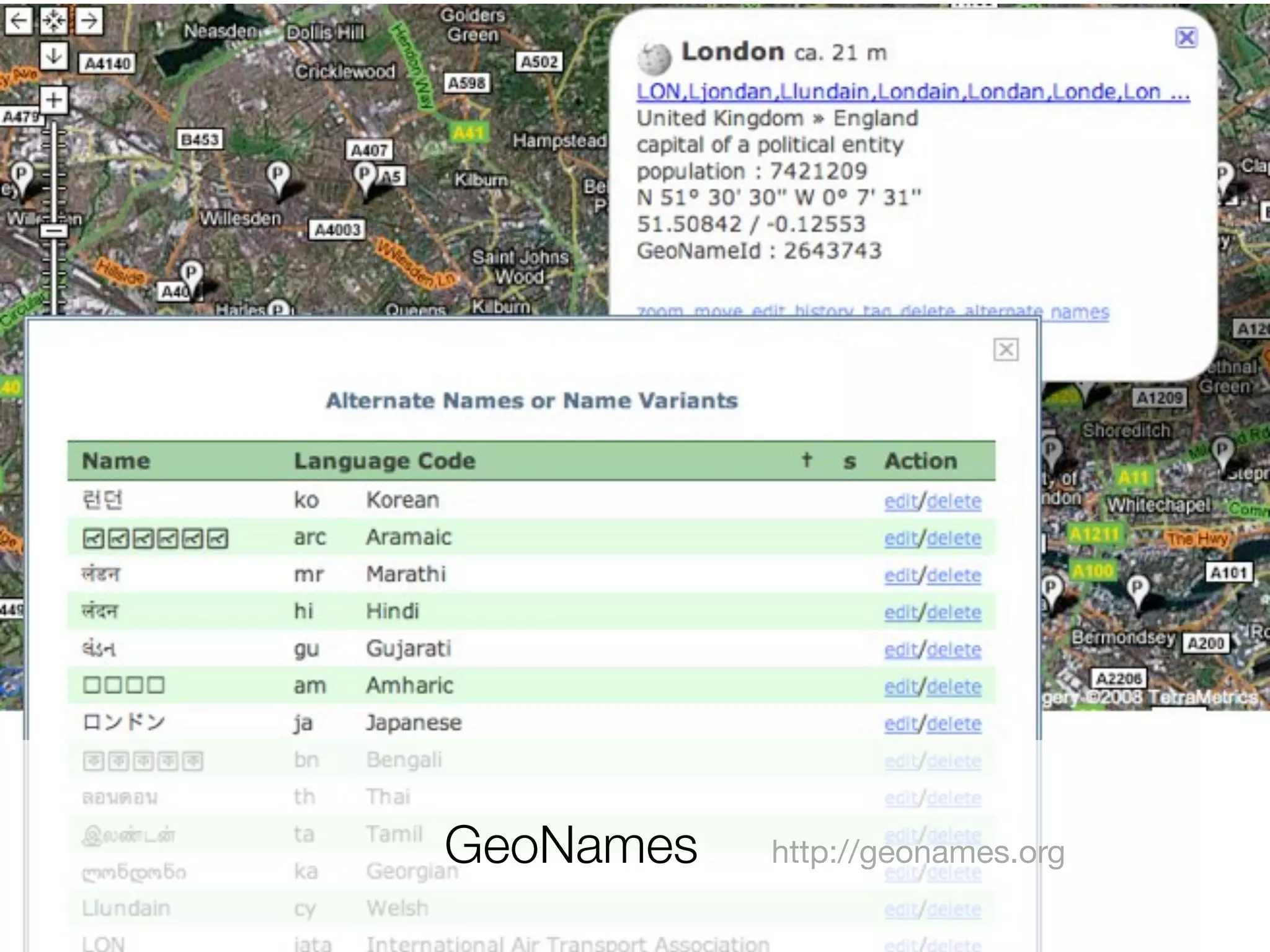Delete the Gujarati alternate name
Image resolution: width=1270 pixels, height=952 pixels.
(x=954, y=650)
